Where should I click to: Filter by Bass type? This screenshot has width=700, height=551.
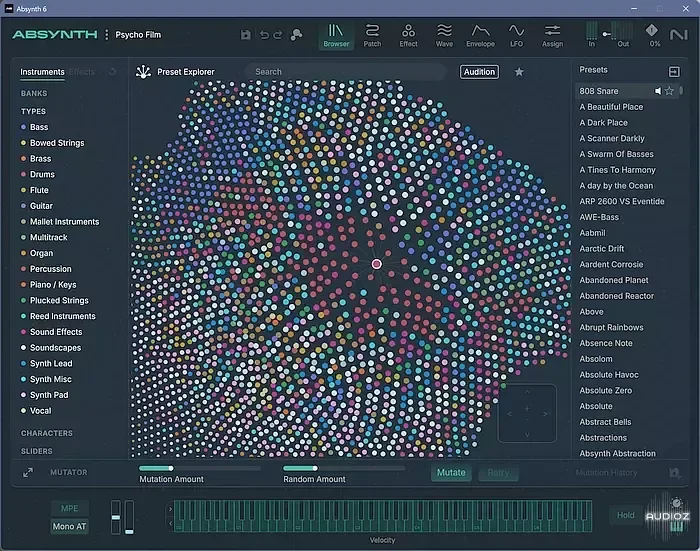[x=35, y=127]
